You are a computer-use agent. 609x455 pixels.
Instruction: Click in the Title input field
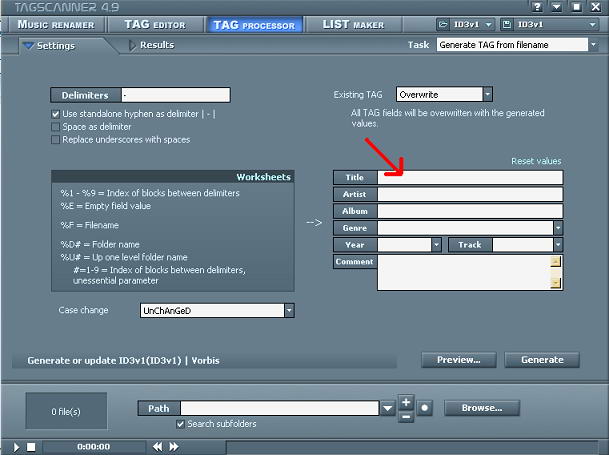(470, 178)
